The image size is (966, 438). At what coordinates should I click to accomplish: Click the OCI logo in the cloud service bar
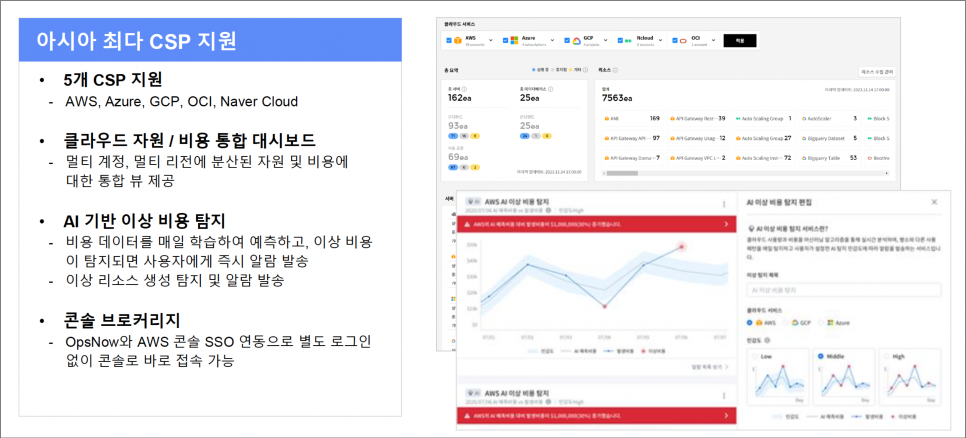(x=683, y=41)
